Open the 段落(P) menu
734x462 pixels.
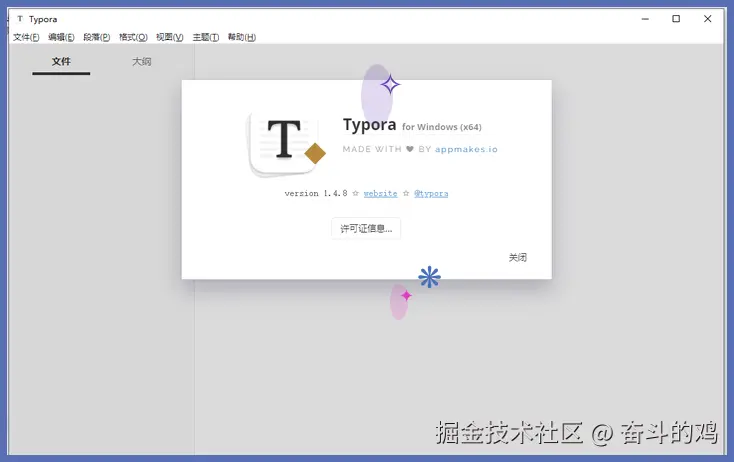pos(96,37)
